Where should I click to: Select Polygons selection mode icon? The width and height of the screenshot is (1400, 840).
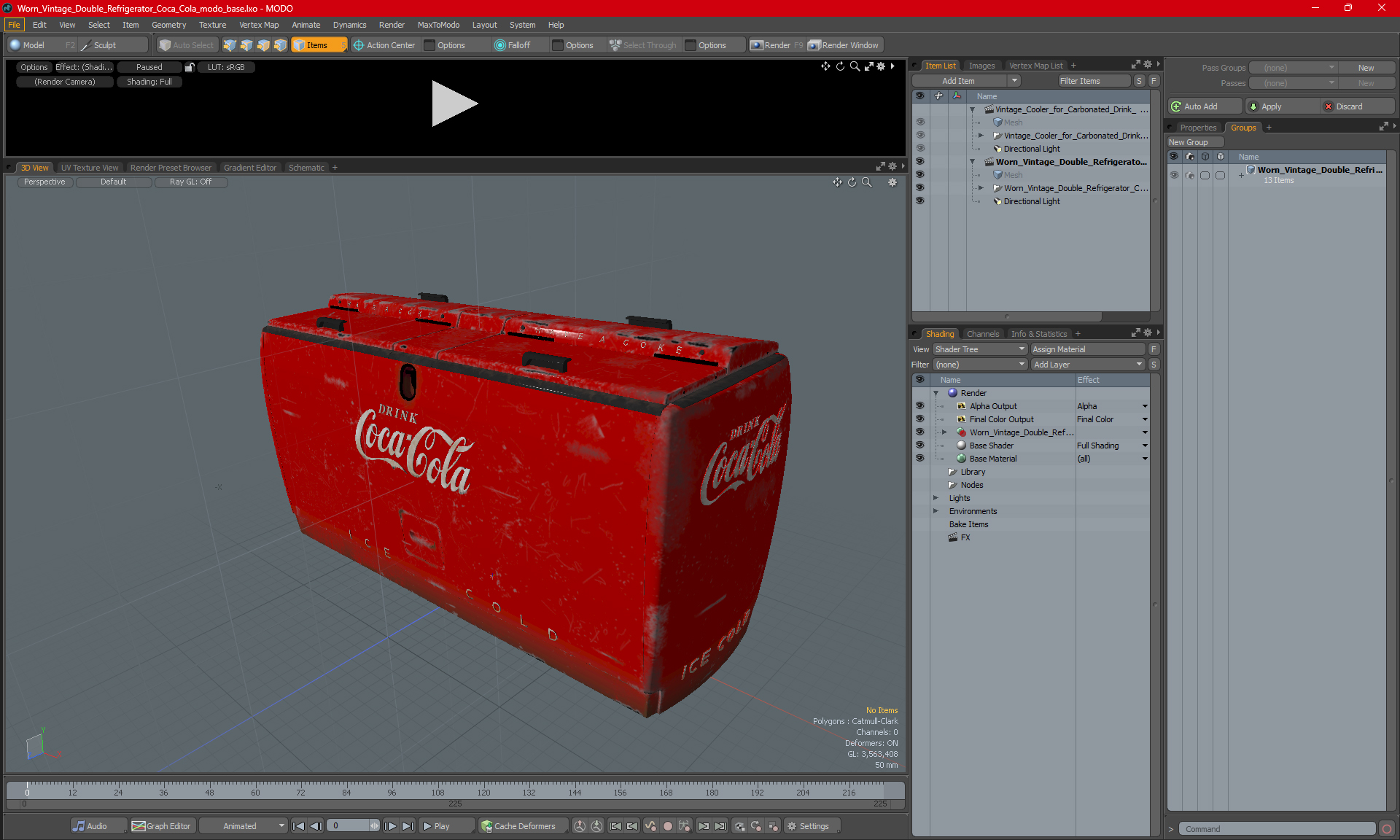click(x=263, y=45)
